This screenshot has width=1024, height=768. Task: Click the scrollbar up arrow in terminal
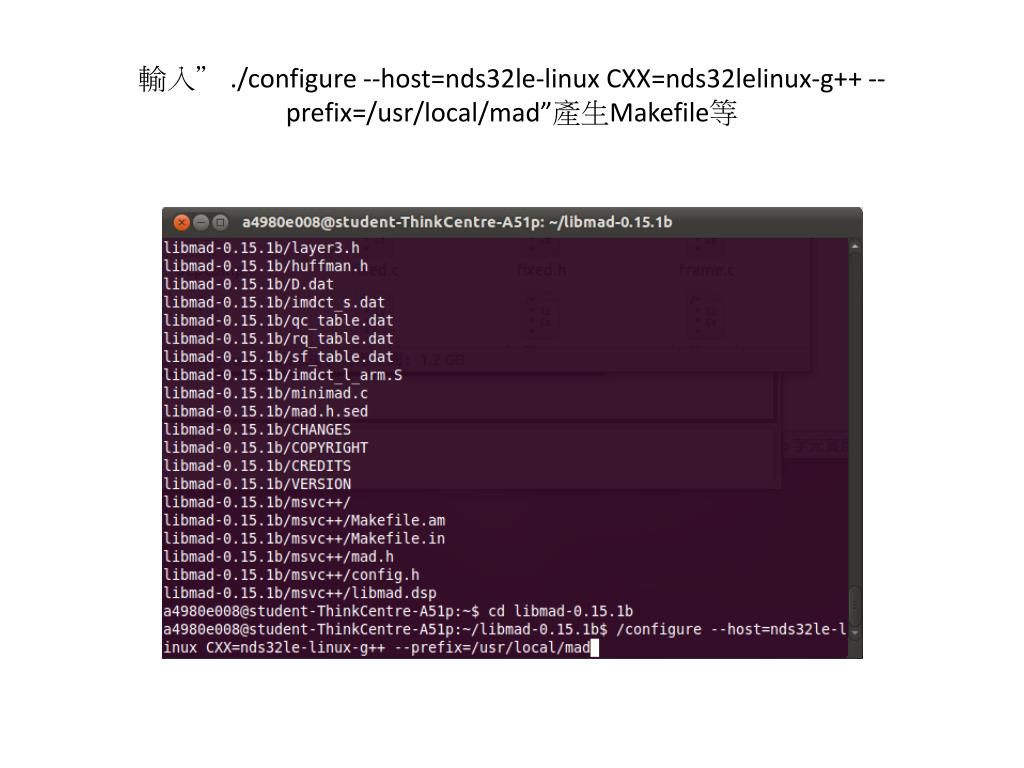[855, 247]
